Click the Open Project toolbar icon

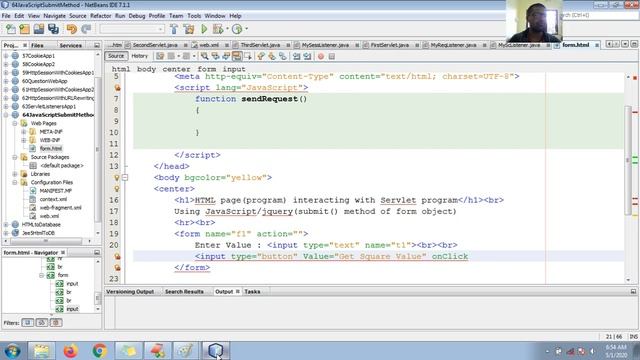[x=39, y=29]
